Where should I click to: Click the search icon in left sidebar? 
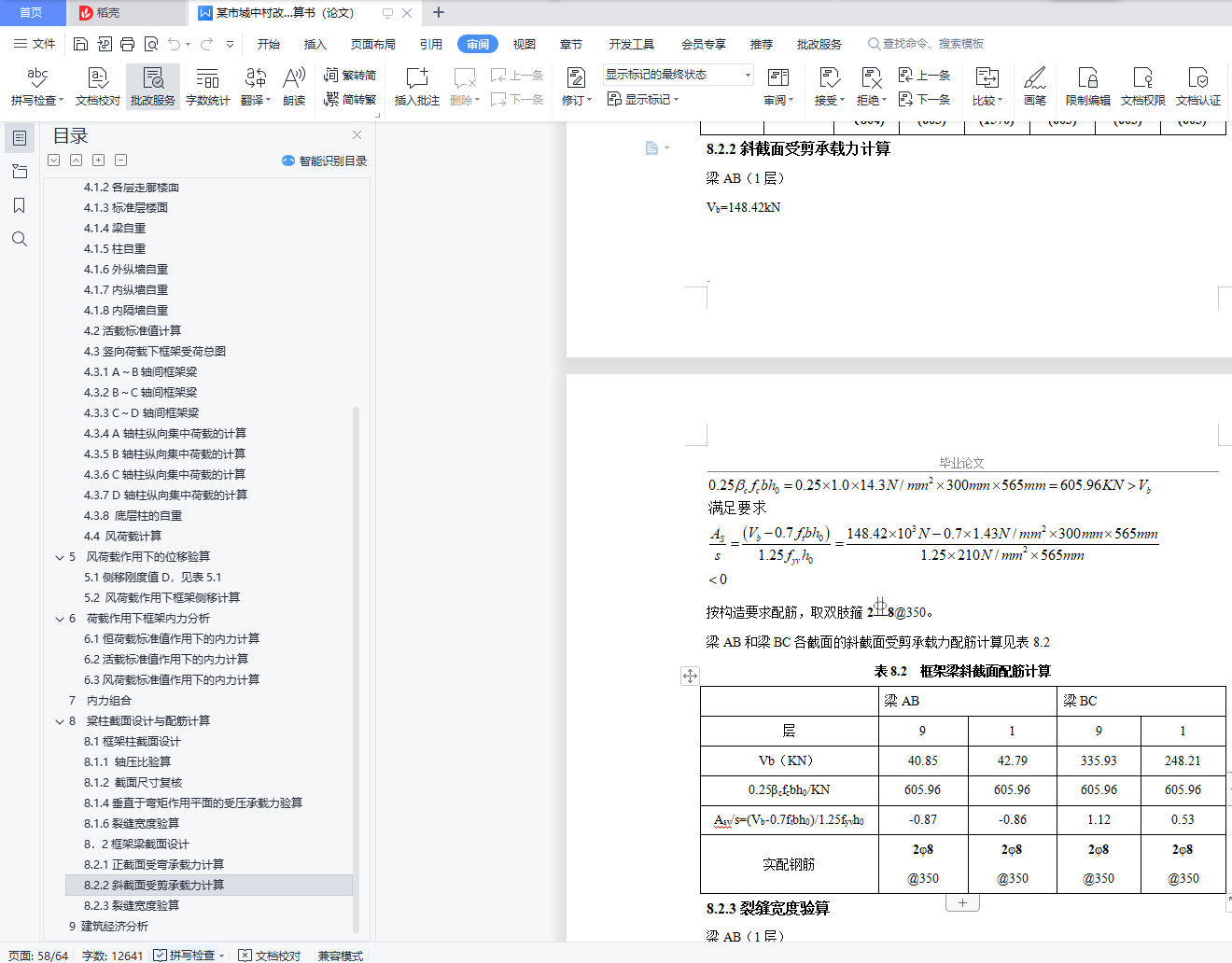pyautogui.click(x=19, y=239)
